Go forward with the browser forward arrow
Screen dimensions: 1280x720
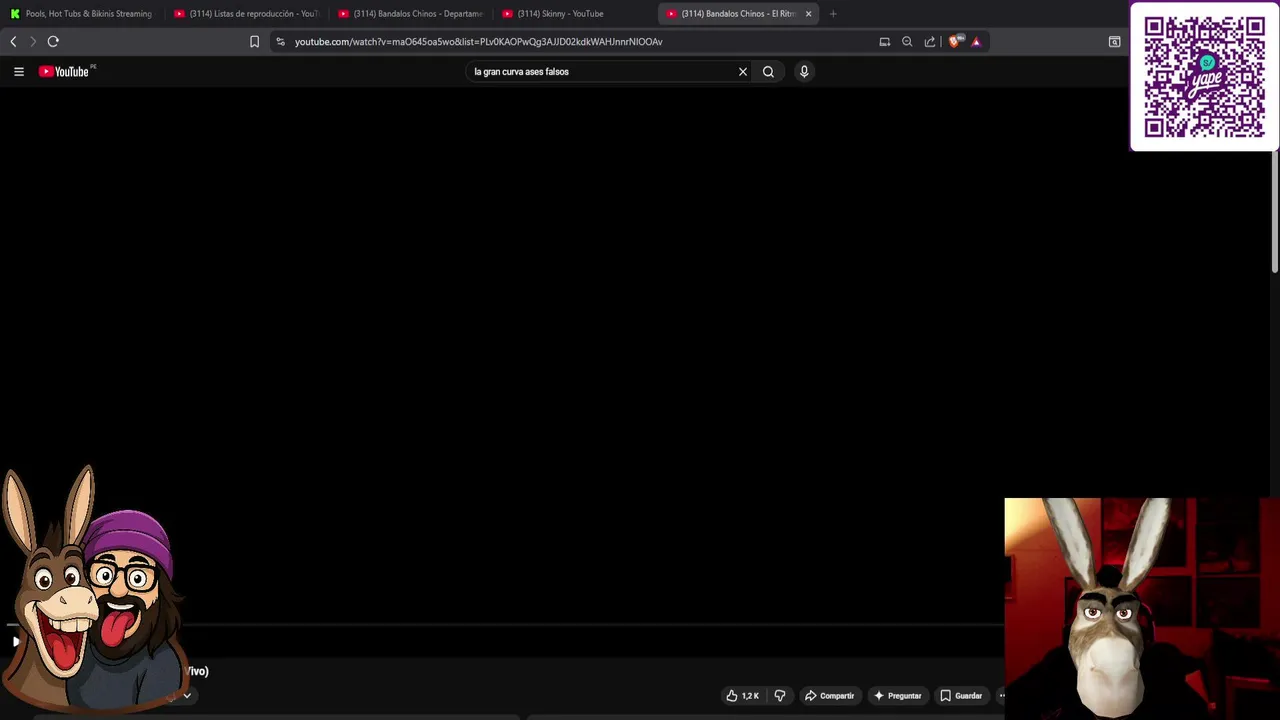pyautogui.click(x=32, y=41)
